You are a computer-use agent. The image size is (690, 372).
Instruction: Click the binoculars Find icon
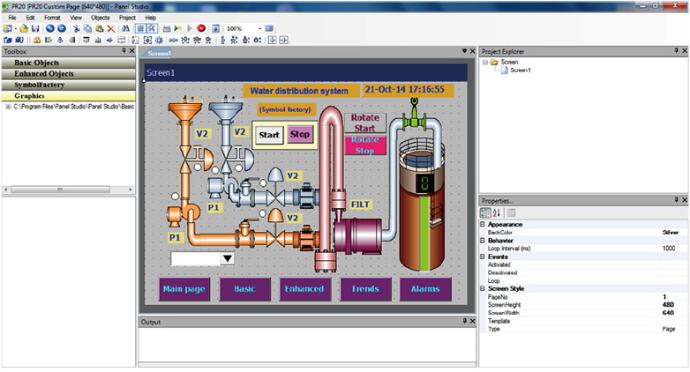tap(125, 28)
